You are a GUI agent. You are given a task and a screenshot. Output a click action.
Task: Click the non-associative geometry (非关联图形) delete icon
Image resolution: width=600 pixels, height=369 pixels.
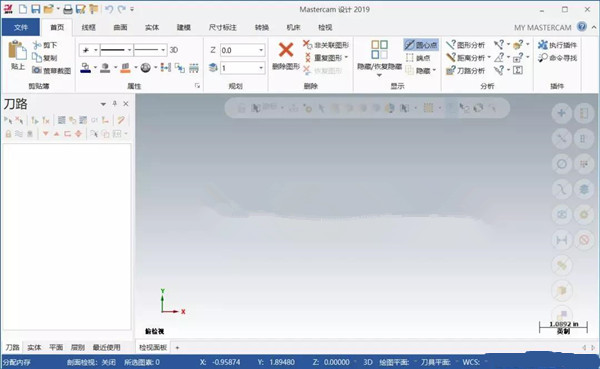click(x=307, y=45)
